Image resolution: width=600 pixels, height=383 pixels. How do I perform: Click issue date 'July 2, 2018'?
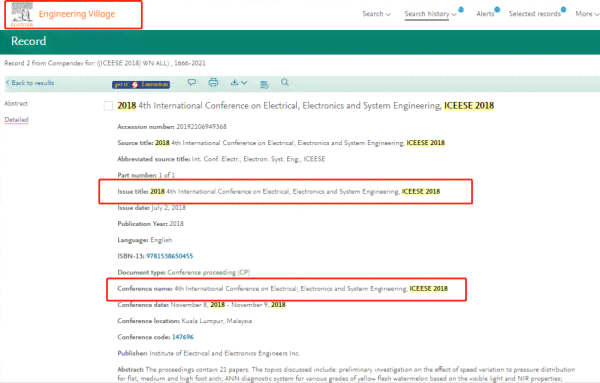point(168,208)
